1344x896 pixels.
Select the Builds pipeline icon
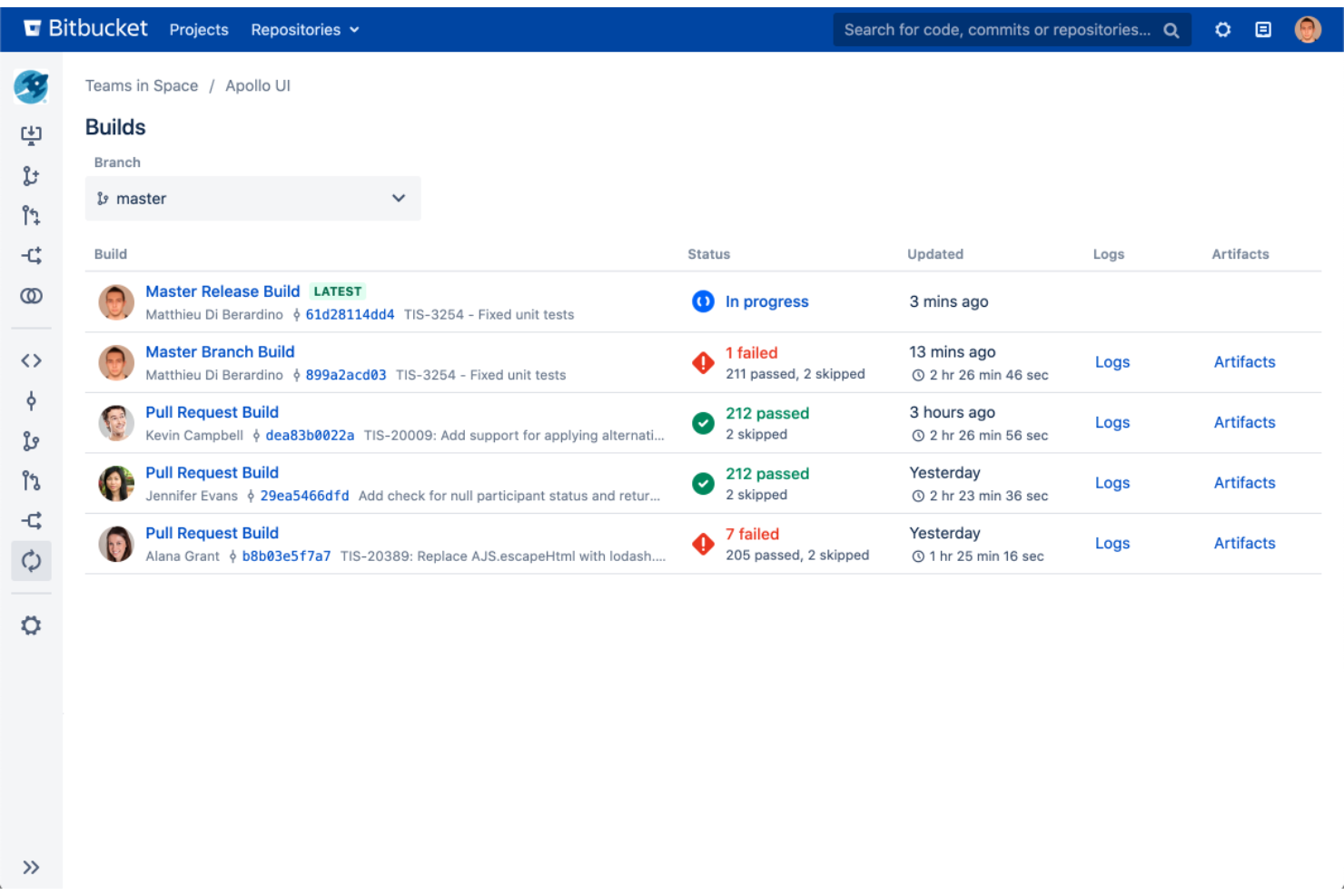tap(31, 560)
